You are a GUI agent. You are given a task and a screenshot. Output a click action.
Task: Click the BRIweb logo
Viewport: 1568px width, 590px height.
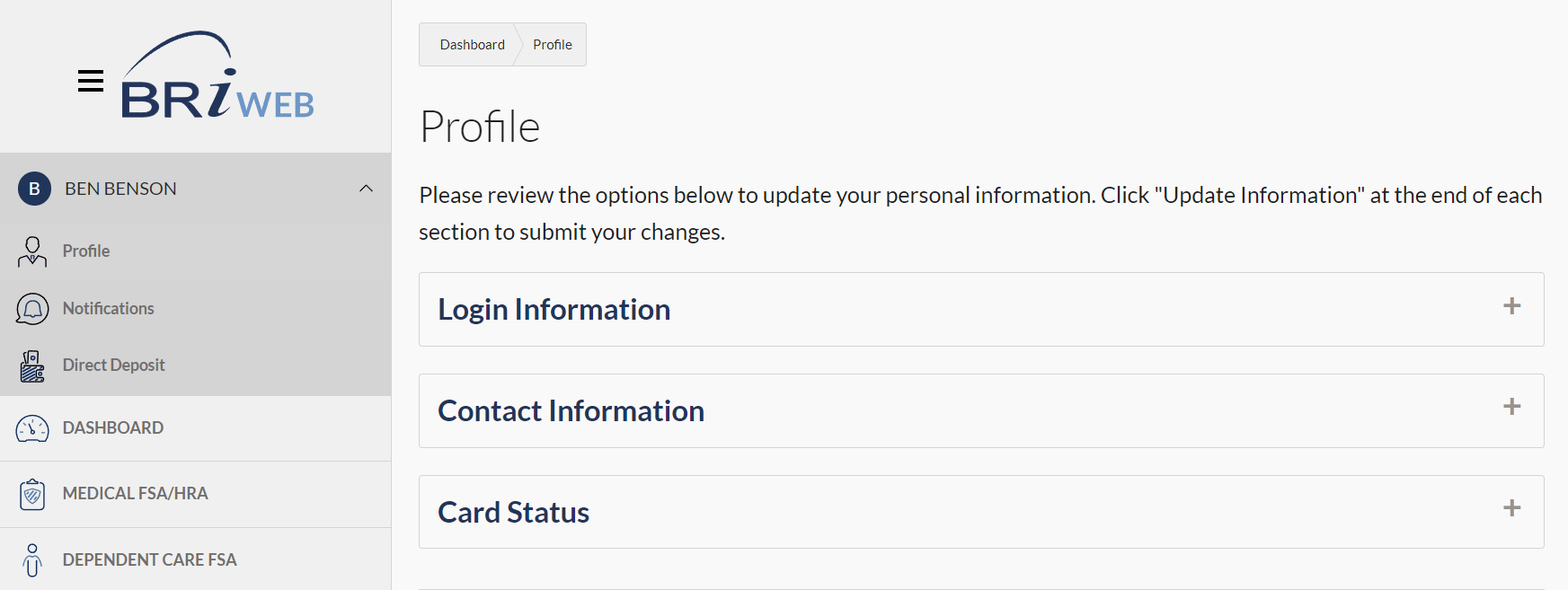(x=217, y=77)
